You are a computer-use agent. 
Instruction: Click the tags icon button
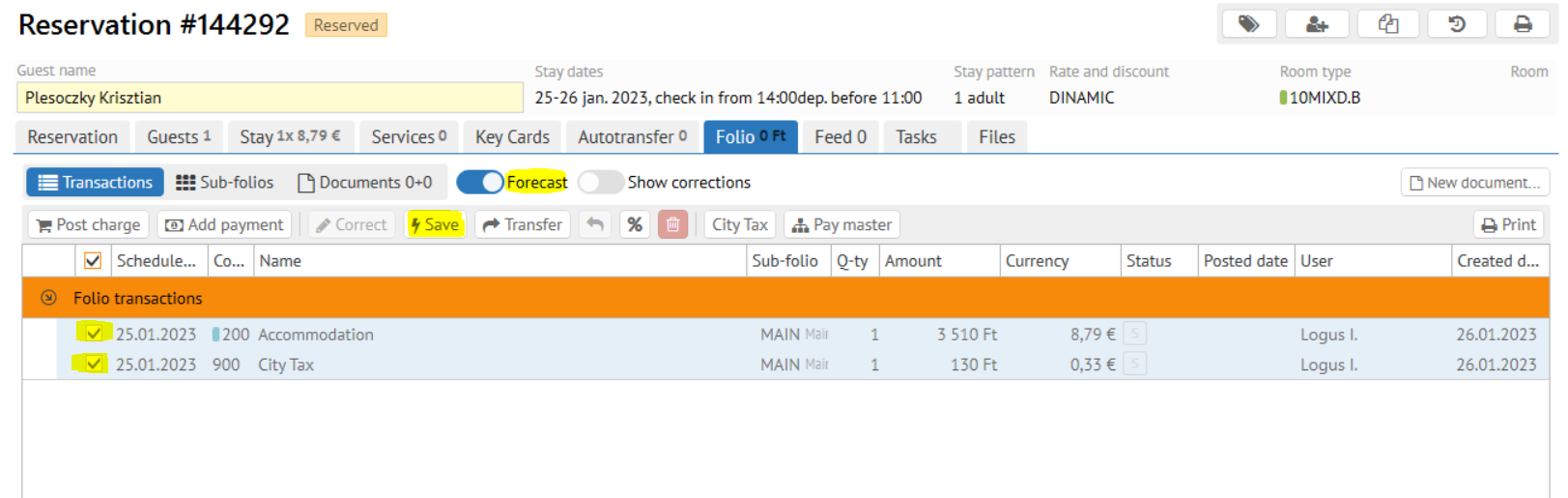click(1249, 24)
